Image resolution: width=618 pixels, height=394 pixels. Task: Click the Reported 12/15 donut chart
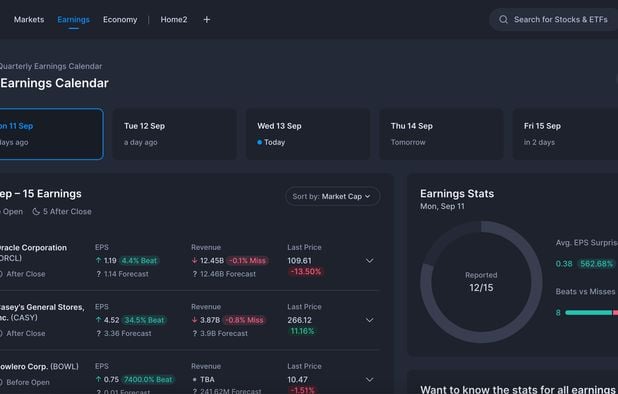(x=481, y=282)
